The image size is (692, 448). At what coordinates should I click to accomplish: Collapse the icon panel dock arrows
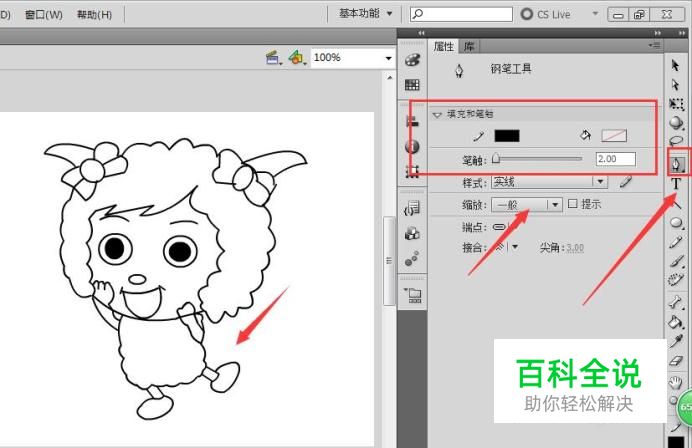pos(421,33)
